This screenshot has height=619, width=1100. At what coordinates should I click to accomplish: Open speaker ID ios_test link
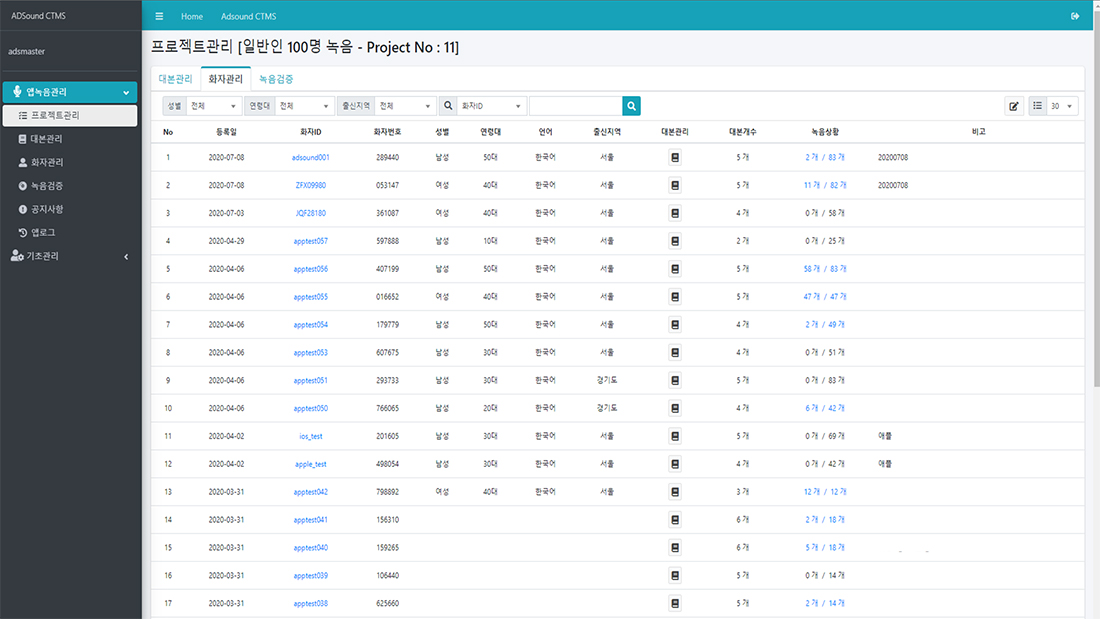[311, 436]
